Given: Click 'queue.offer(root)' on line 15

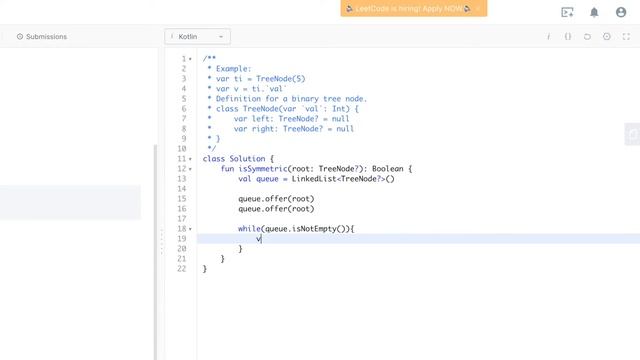Looking at the screenshot, I should [276, 199].
